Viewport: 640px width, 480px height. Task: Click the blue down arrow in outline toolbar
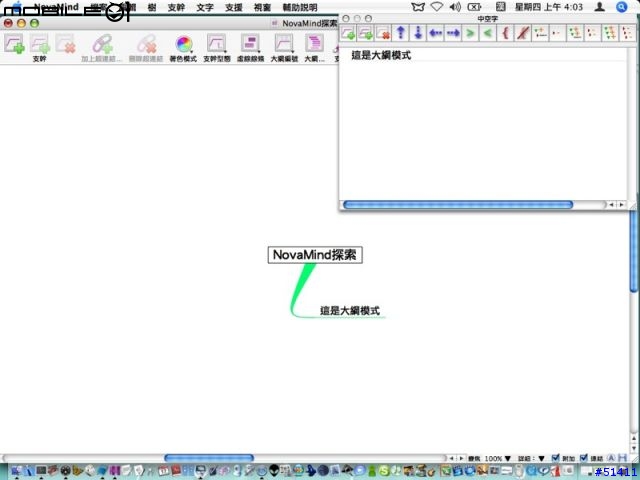coord(418,33)
